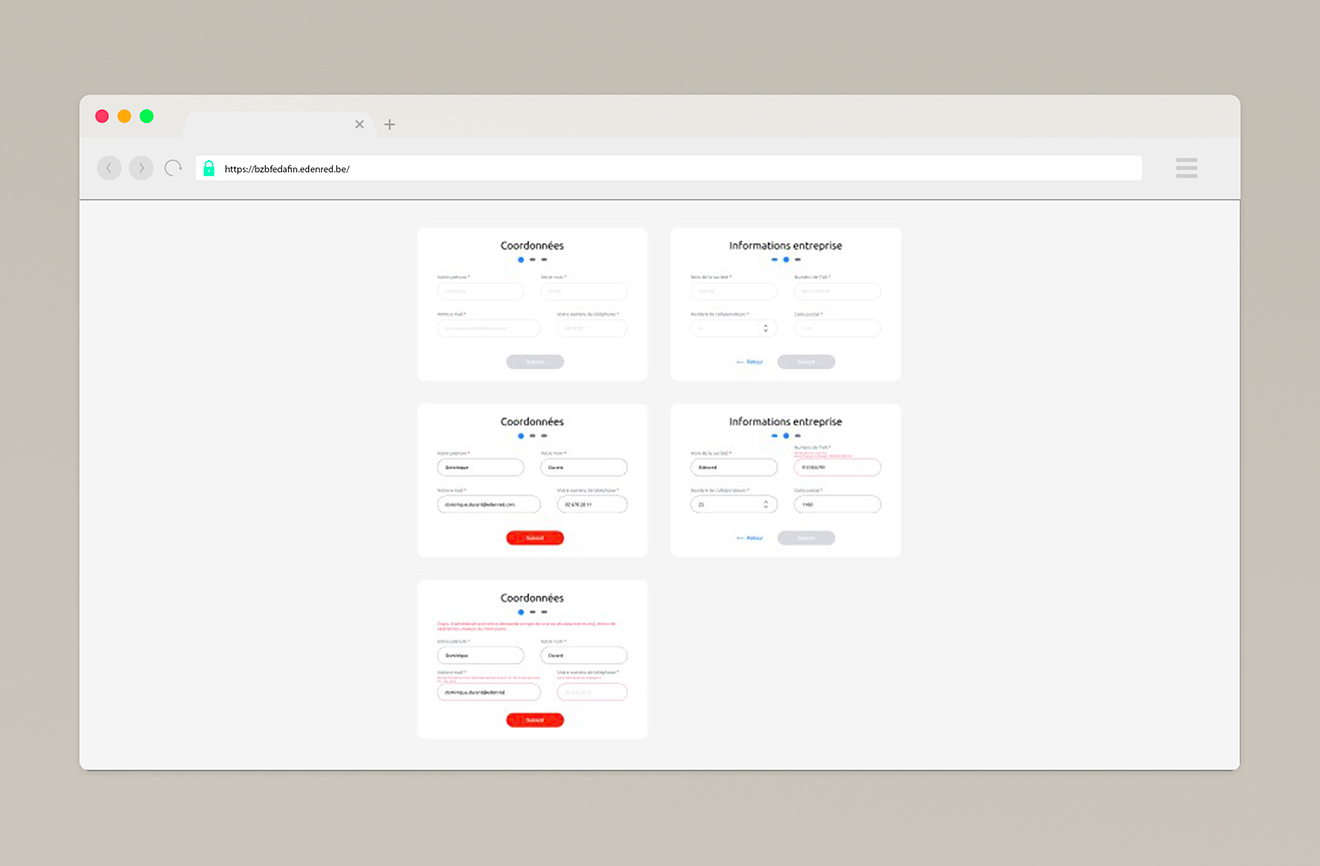This screenshot has width=1320, height=866.
Task: Increase the empty collaborateurs stepper with the up arrow
Action: (x=766, y=325)
